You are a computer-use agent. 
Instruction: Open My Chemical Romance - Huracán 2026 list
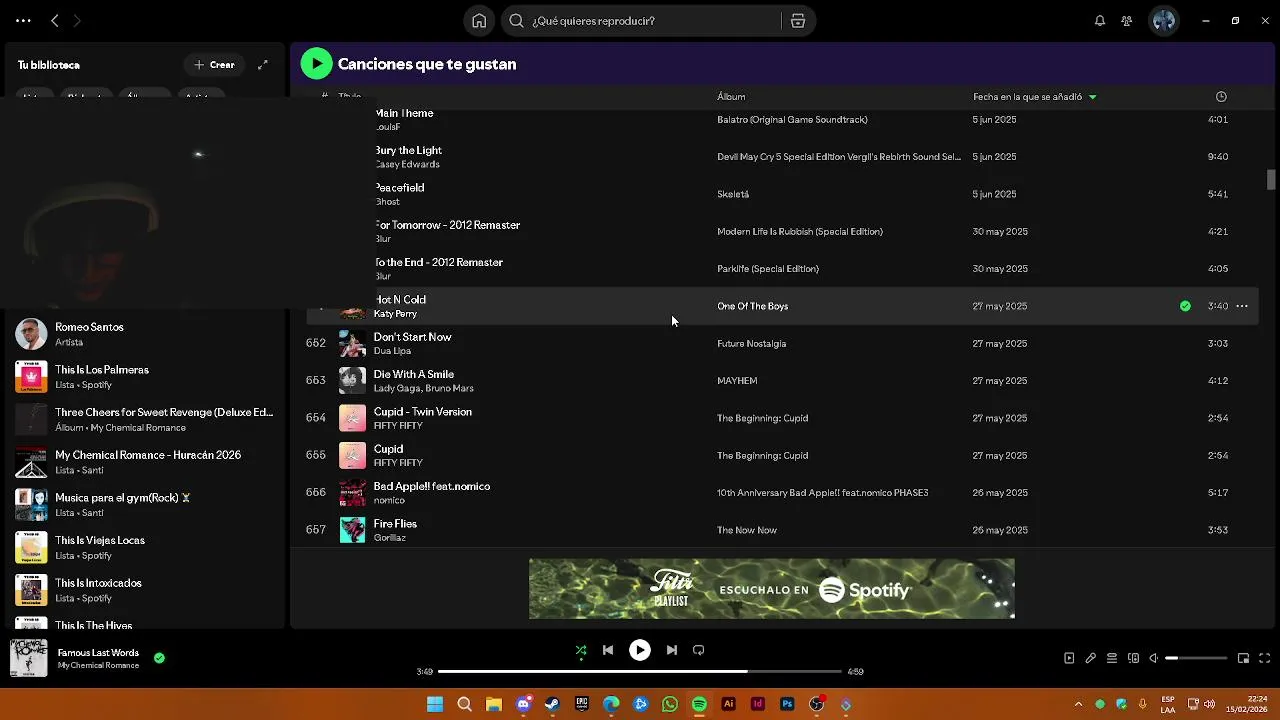click(x=145, y=462)
